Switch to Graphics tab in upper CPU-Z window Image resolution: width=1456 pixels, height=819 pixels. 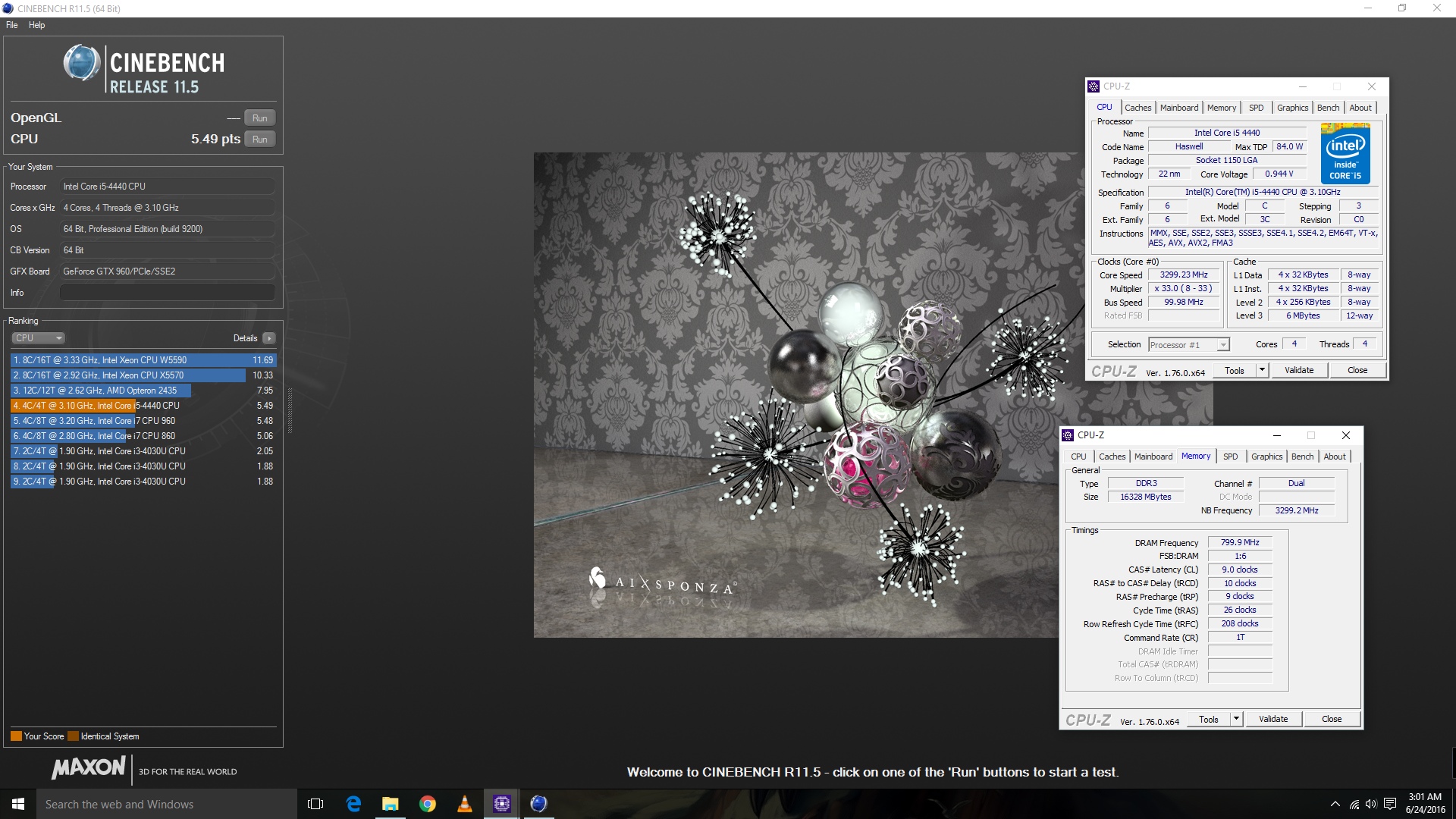pos(1292,108)
